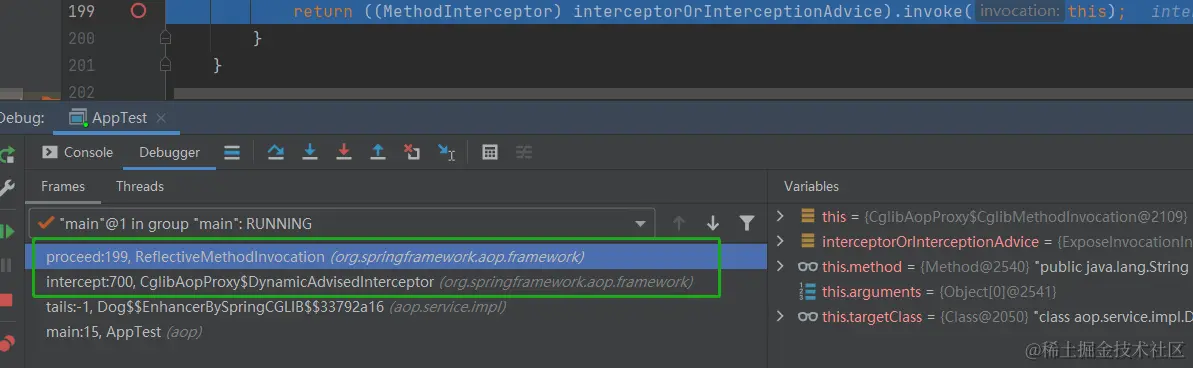This screenshot has height=368, width=1193.
Task: Click Trace Current Stream Chain icon
Action: pyautogui.click(x=524, y=153)
